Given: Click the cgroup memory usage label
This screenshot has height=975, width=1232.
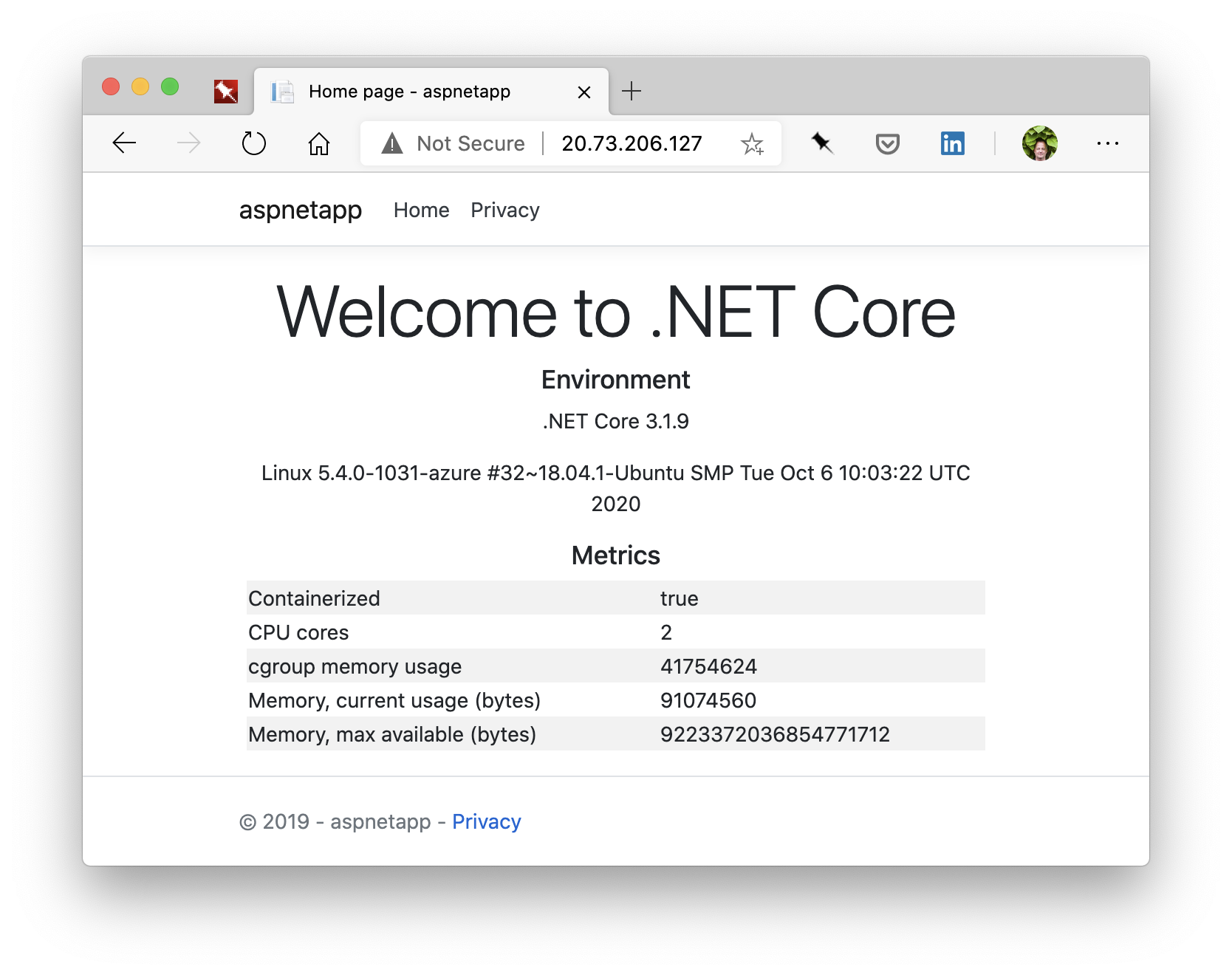Looking at the screenshot, I should [x=355, y=666].
